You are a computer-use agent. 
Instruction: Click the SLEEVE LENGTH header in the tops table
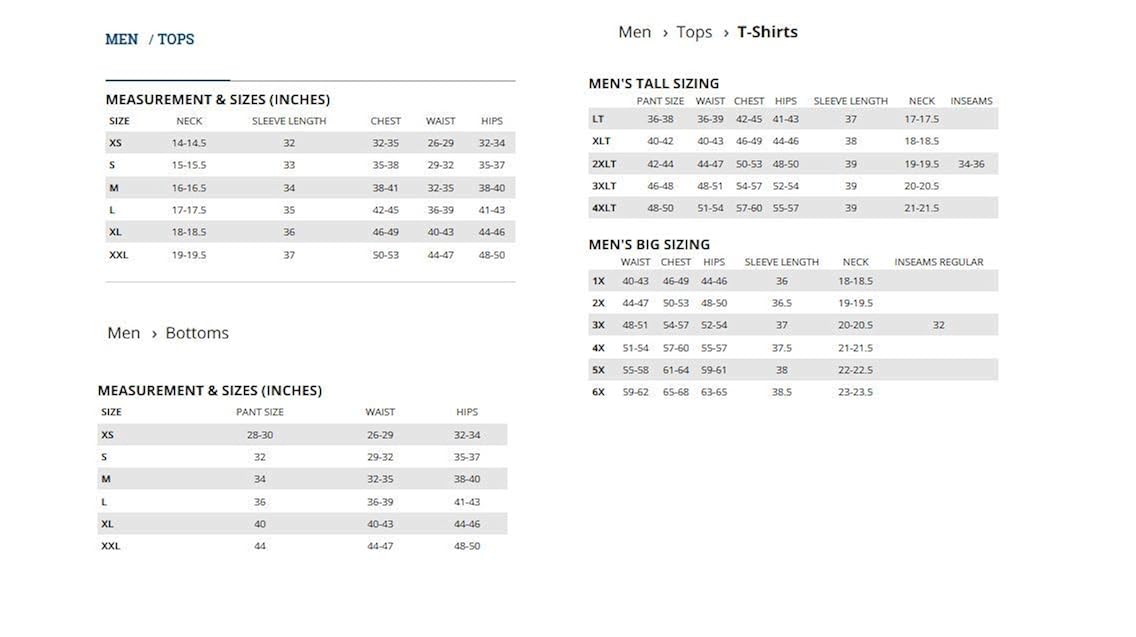(289, 121)
